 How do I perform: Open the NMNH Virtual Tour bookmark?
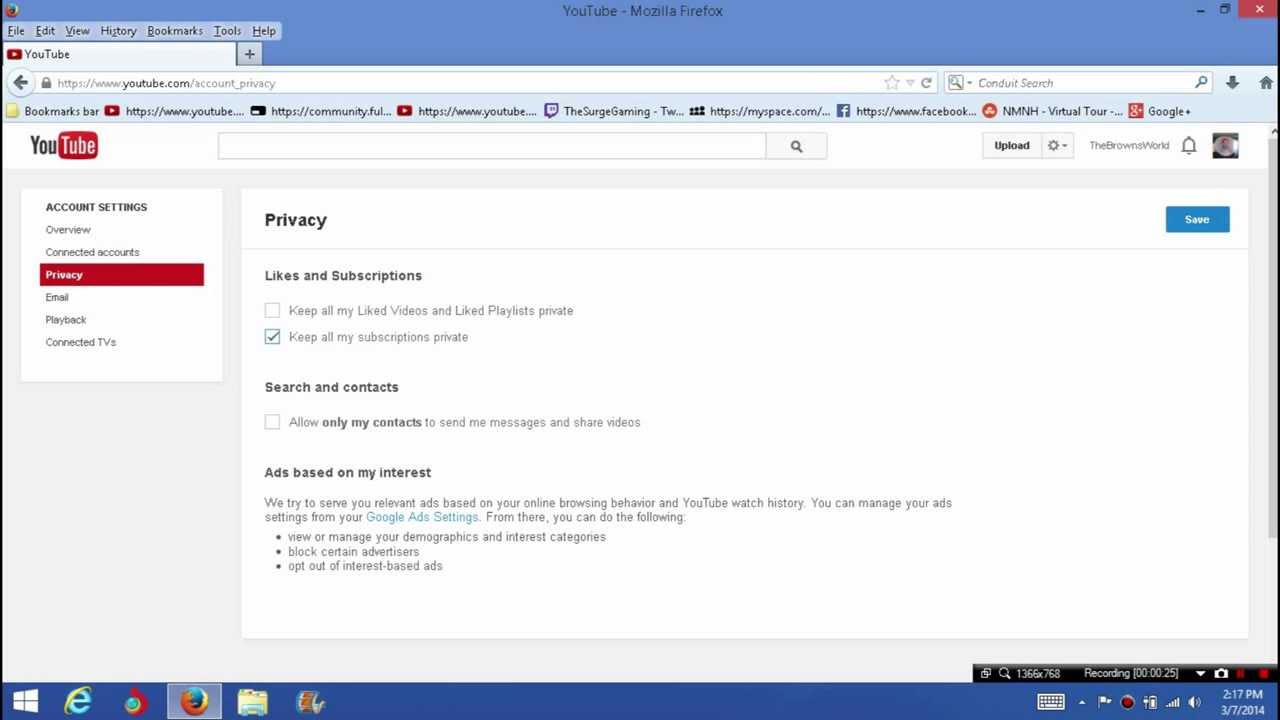[x=1052, y=111]
